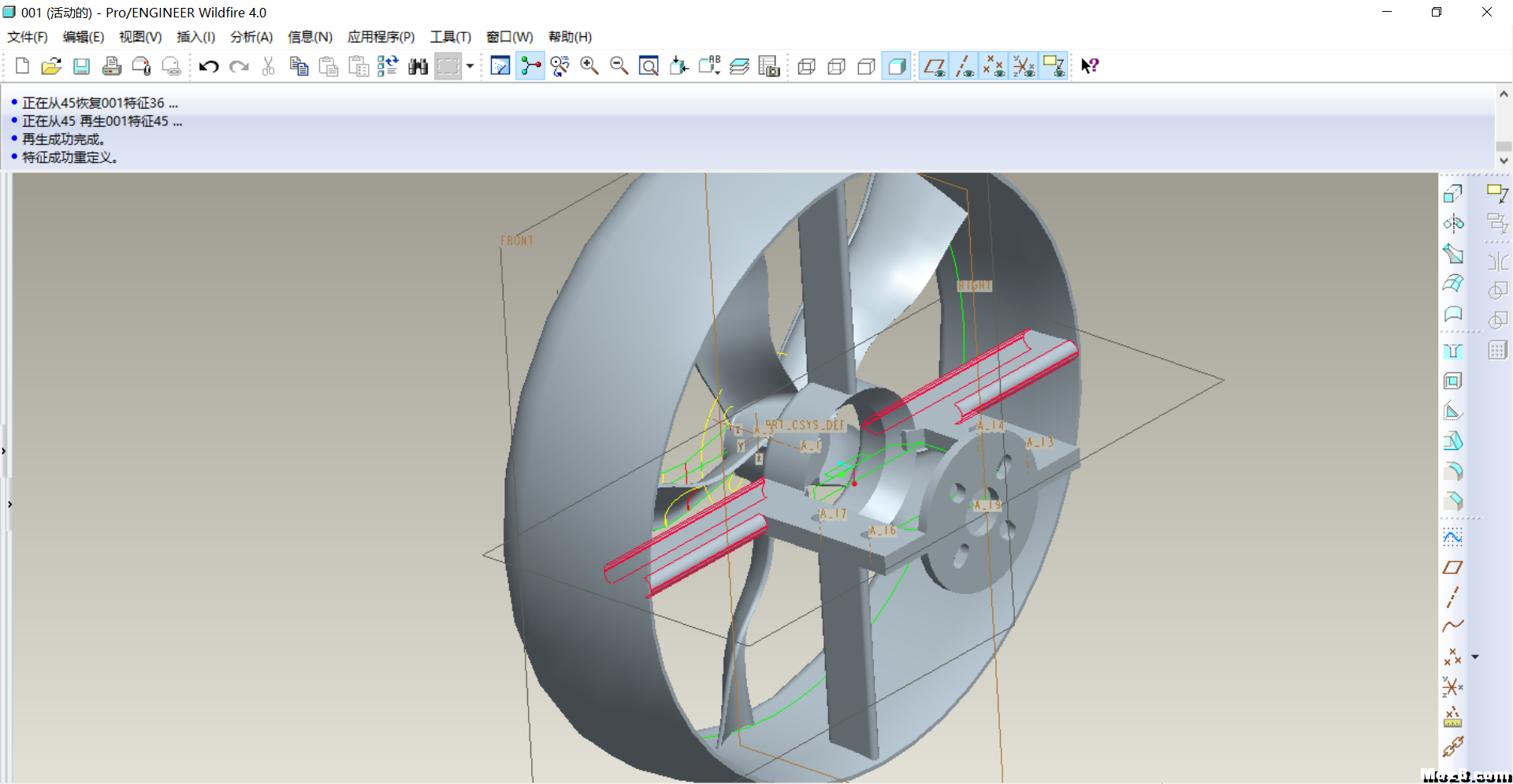Image resolution: width=1513 pixels, height=784 pixels.
Task: Select Variable Section Sweep tool
Action: [1453, 254]
